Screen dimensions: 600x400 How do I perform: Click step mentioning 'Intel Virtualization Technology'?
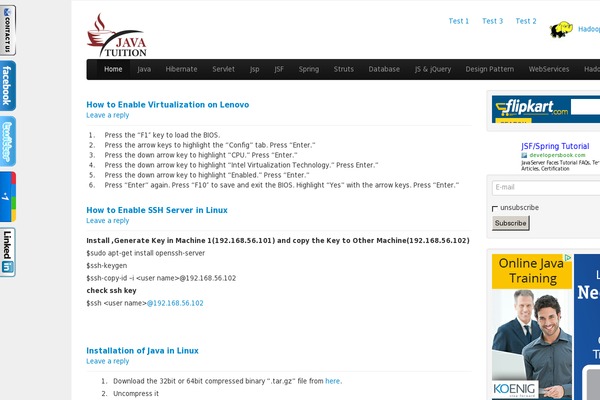tap(241, 165)
